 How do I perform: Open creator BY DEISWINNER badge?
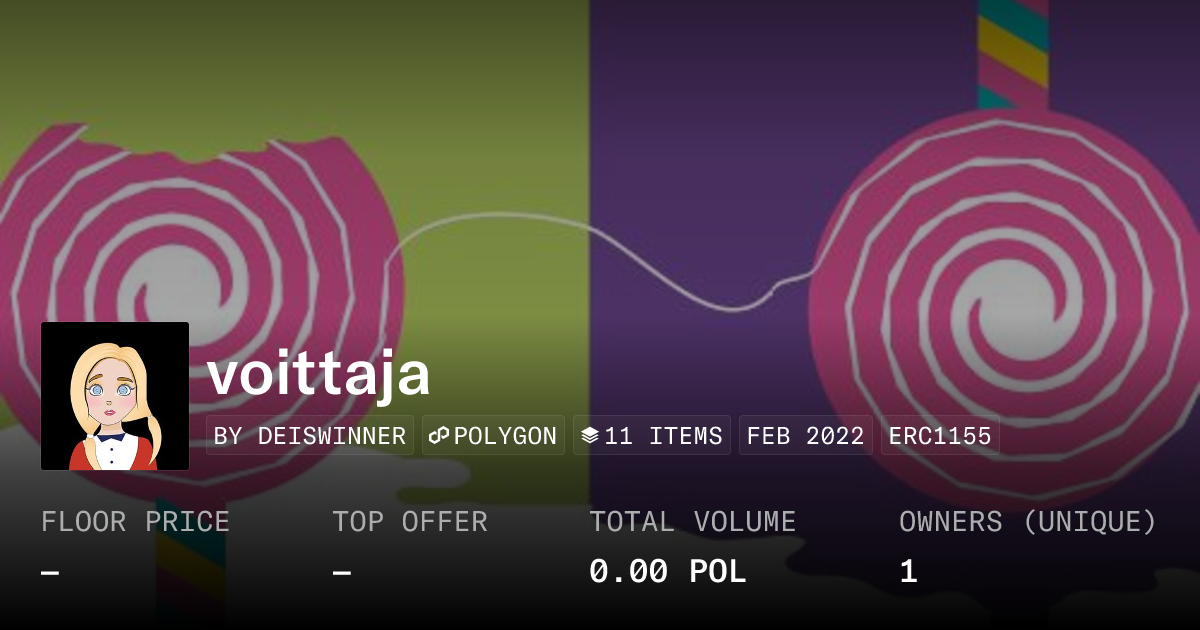310,436
